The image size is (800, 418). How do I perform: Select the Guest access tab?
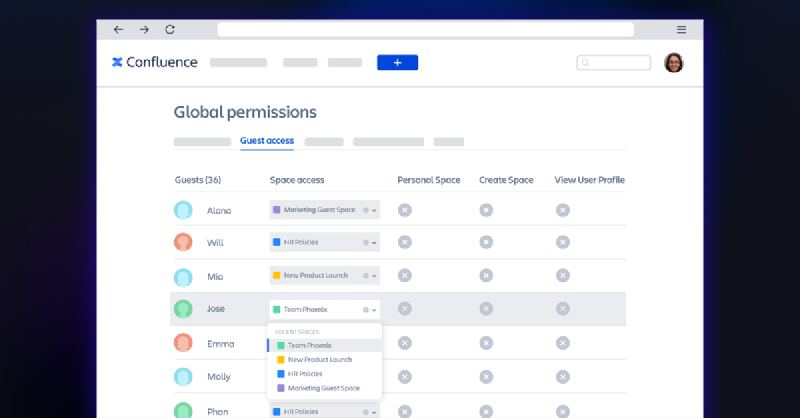pyautogui.click(x=267, y=141)
